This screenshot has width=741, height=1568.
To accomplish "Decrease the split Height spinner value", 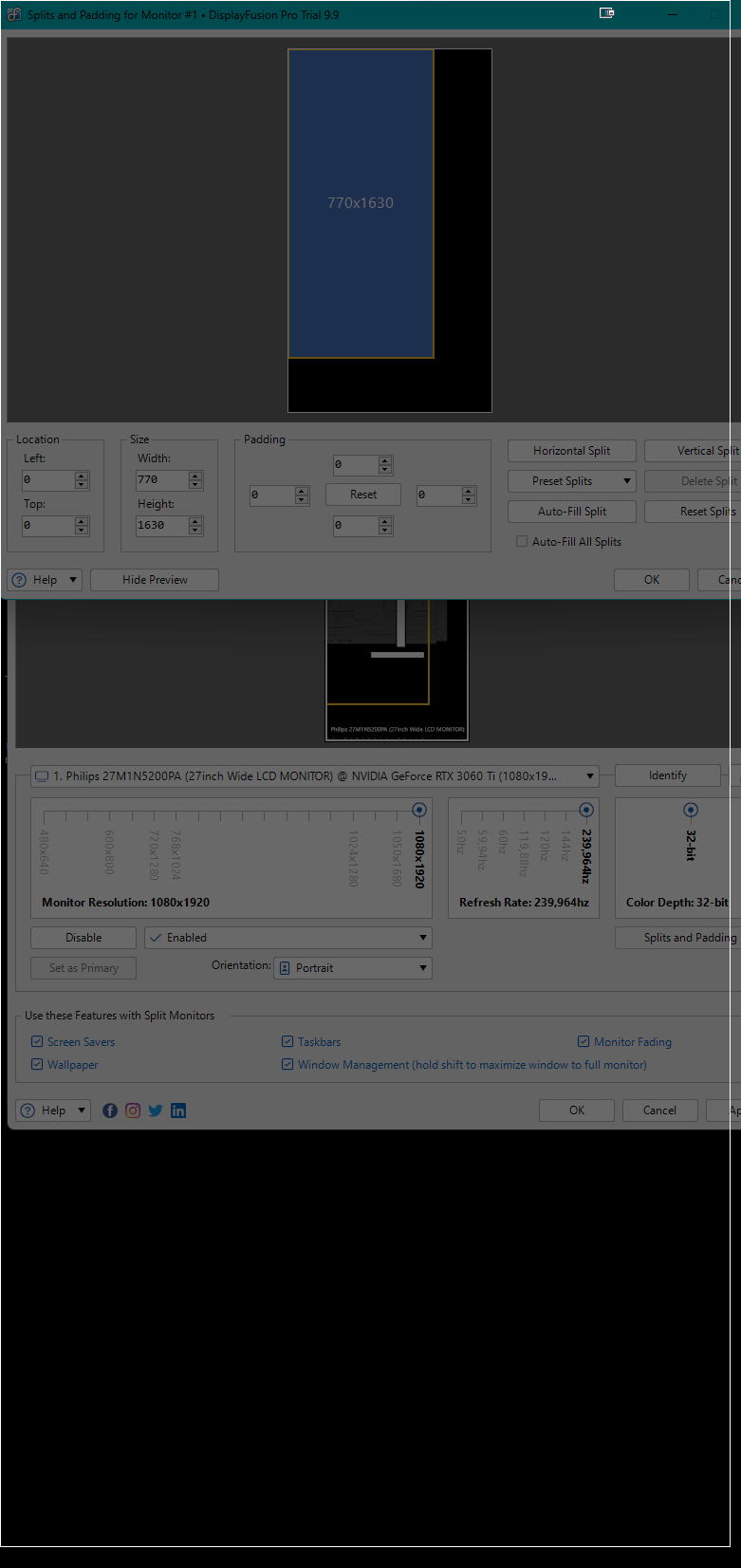I will point(195,530).
